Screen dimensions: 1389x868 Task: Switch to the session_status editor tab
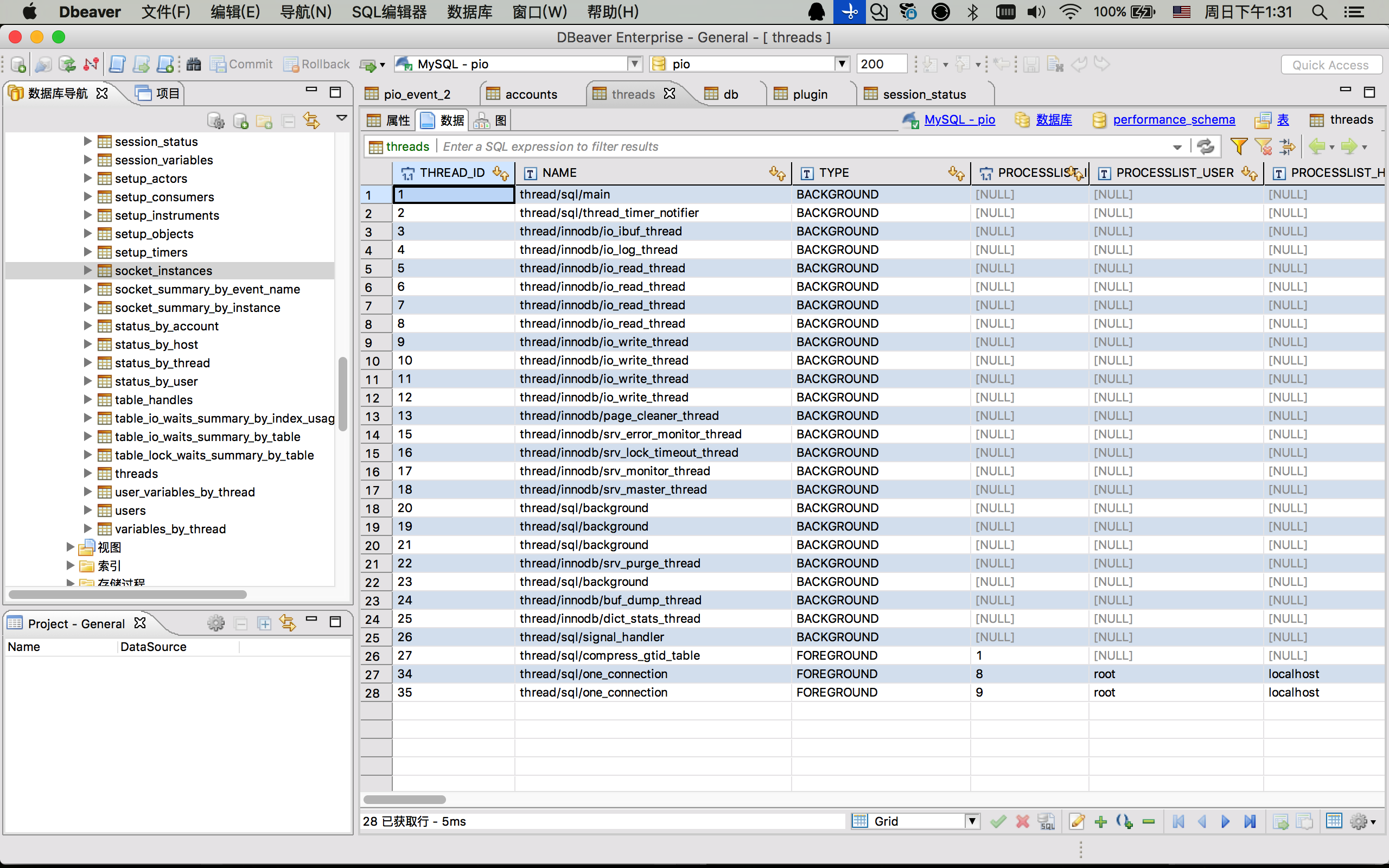(x=923, y=94)
